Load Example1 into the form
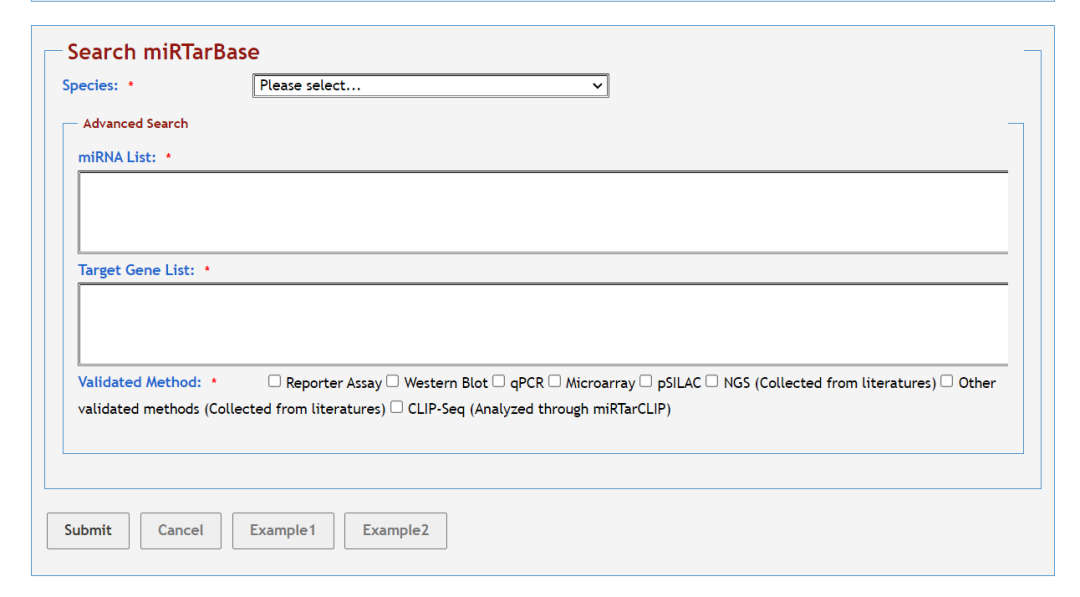This screenshot has height=597, width=1080. tap(283, 531)
